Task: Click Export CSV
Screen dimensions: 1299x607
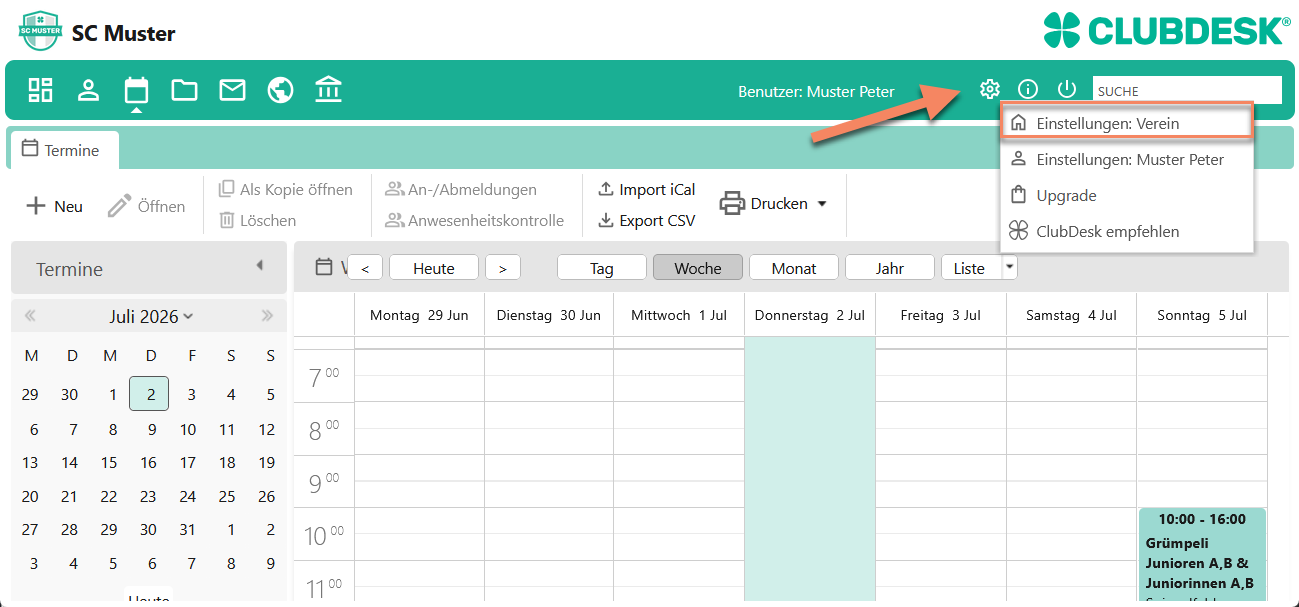Action: [x=646, y=220]
